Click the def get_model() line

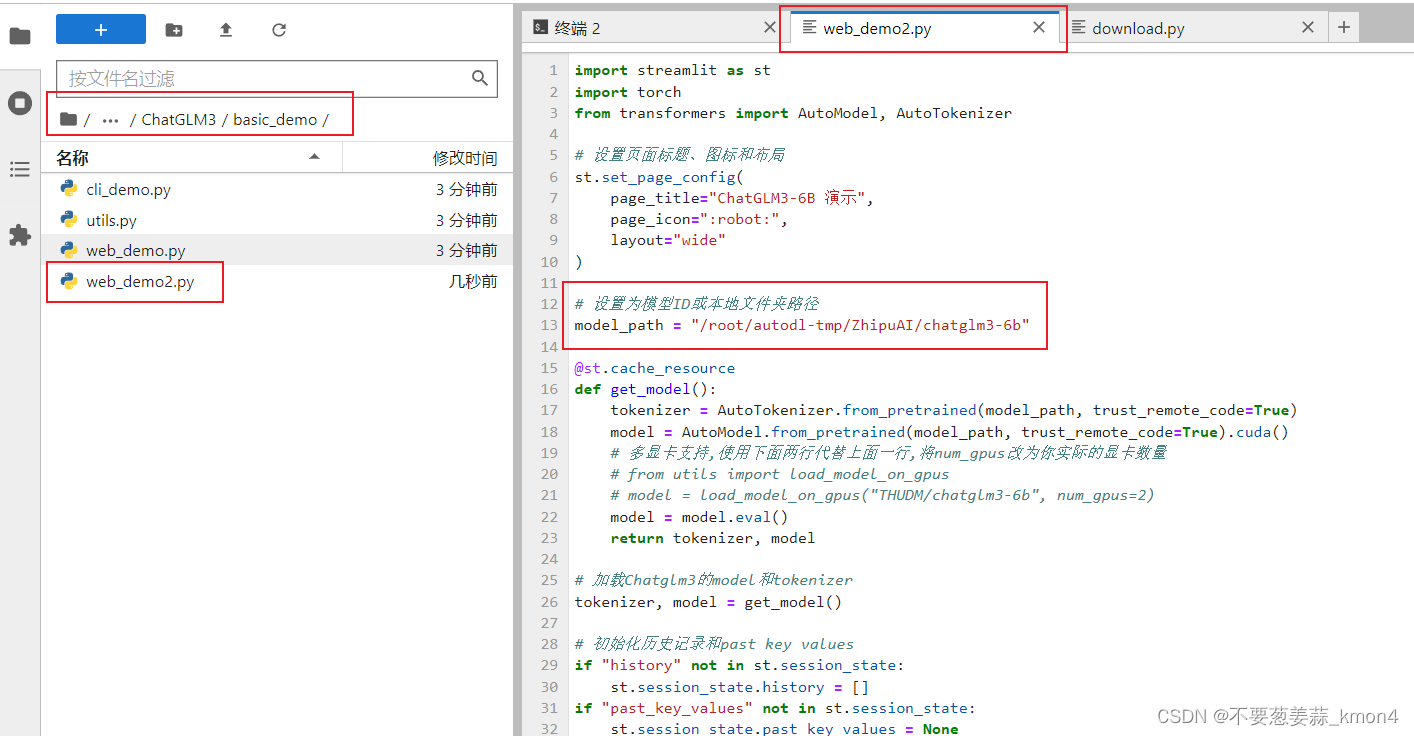(646, 389)
